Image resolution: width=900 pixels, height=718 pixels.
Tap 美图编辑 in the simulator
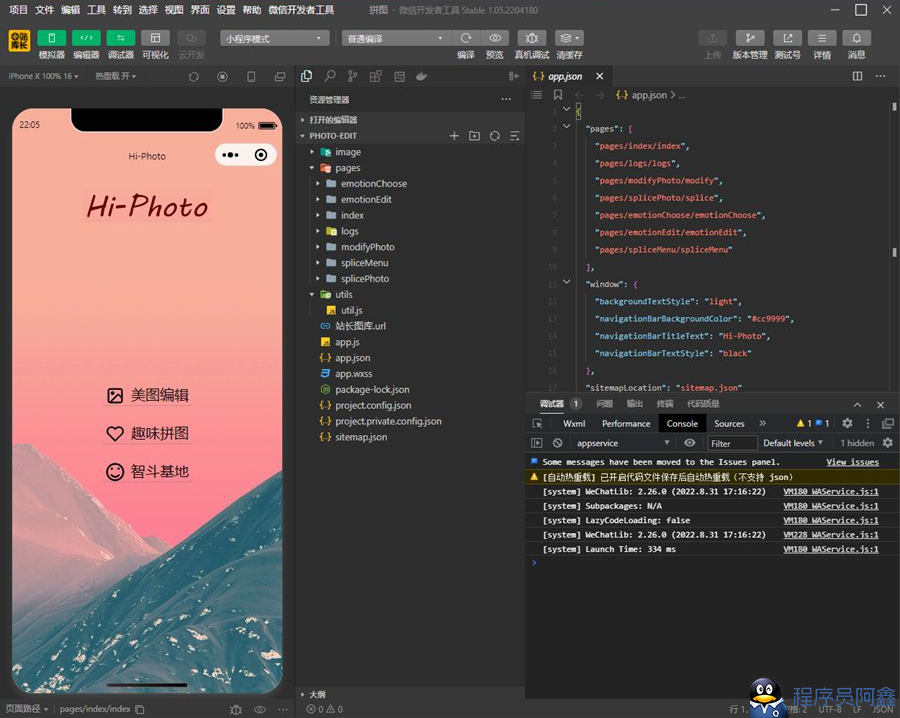tap(148, 395)
